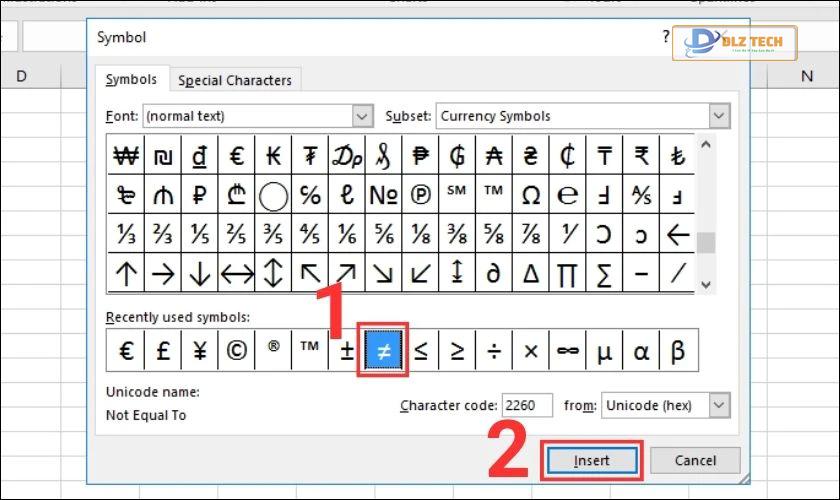Click the Character code input field

(527, 405)
